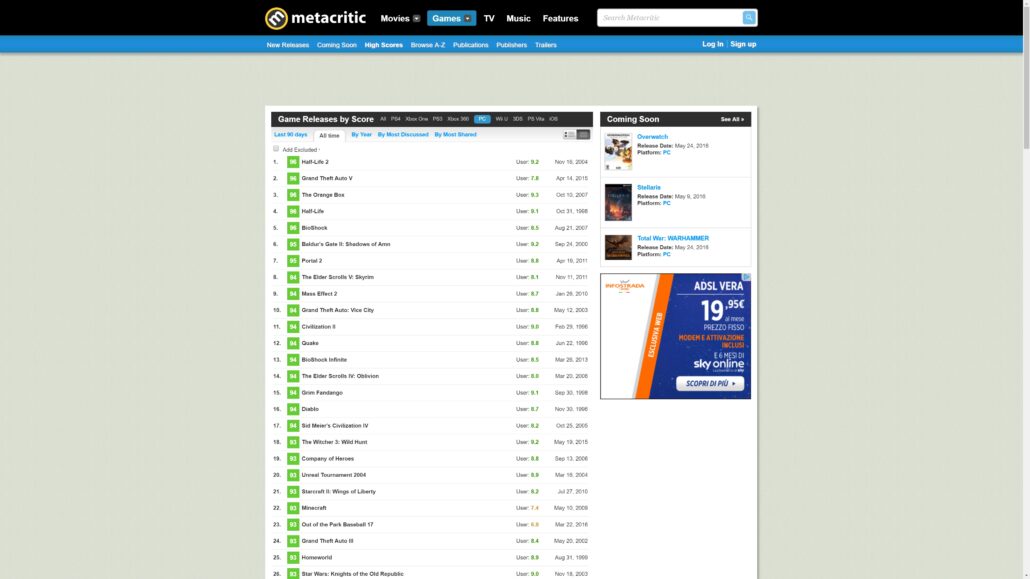Click the Metacritic logo icon
The width and height of the screenshot is (1030, 579).
277,18
